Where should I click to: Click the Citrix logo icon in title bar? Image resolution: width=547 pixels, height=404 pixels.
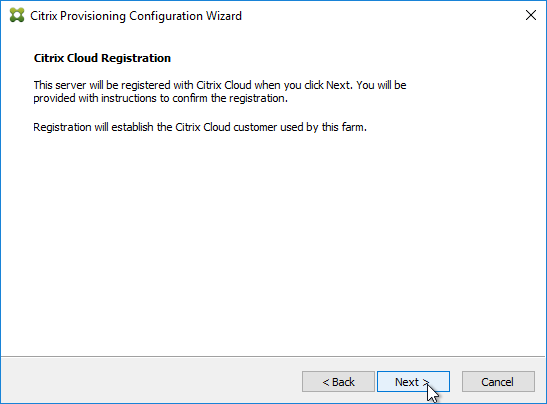click(x=17, y=15)
